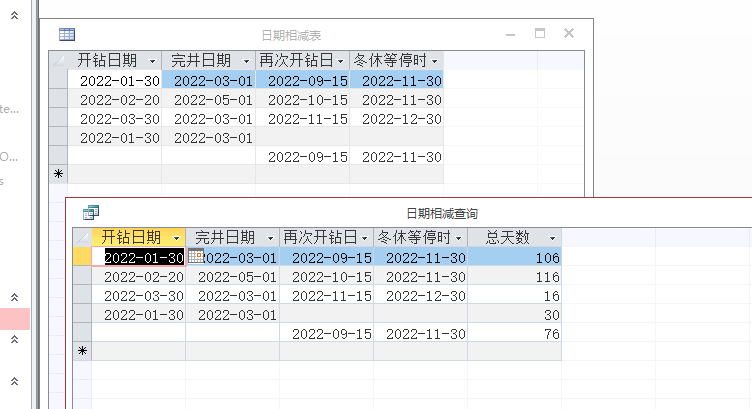Open 冬休等停时 column dropdown in 日期相减查询
752x409 pixels.
(x=458, y=238)
